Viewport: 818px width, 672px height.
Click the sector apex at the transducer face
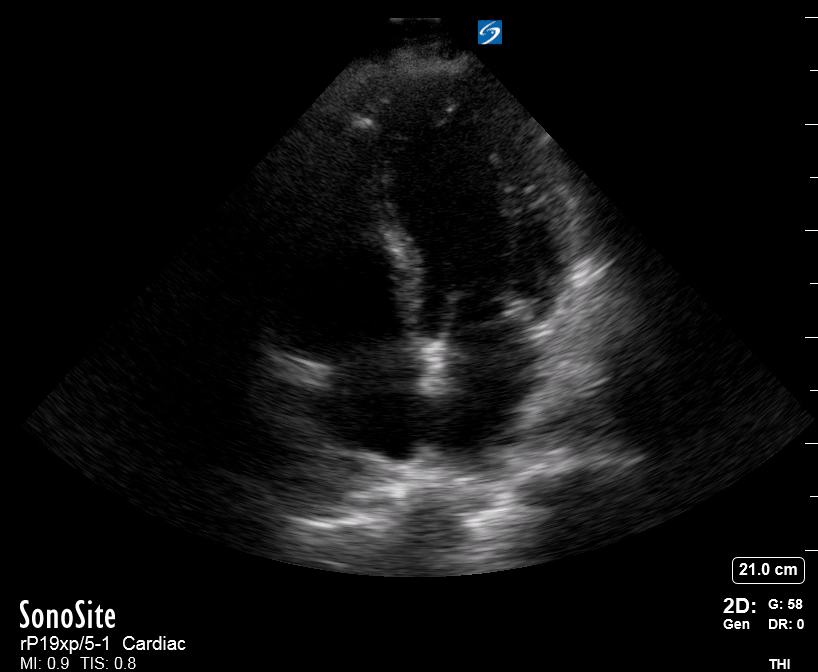415,22
